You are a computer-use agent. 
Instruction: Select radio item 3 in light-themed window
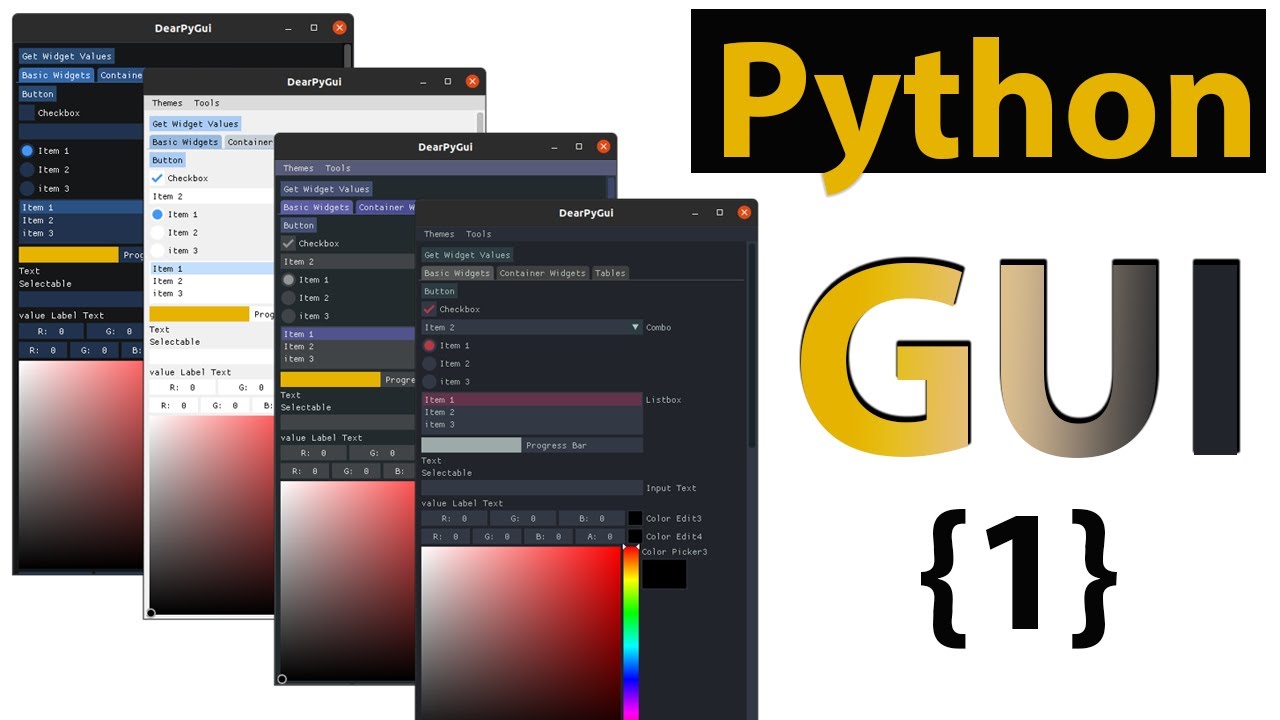click(157, 250)
